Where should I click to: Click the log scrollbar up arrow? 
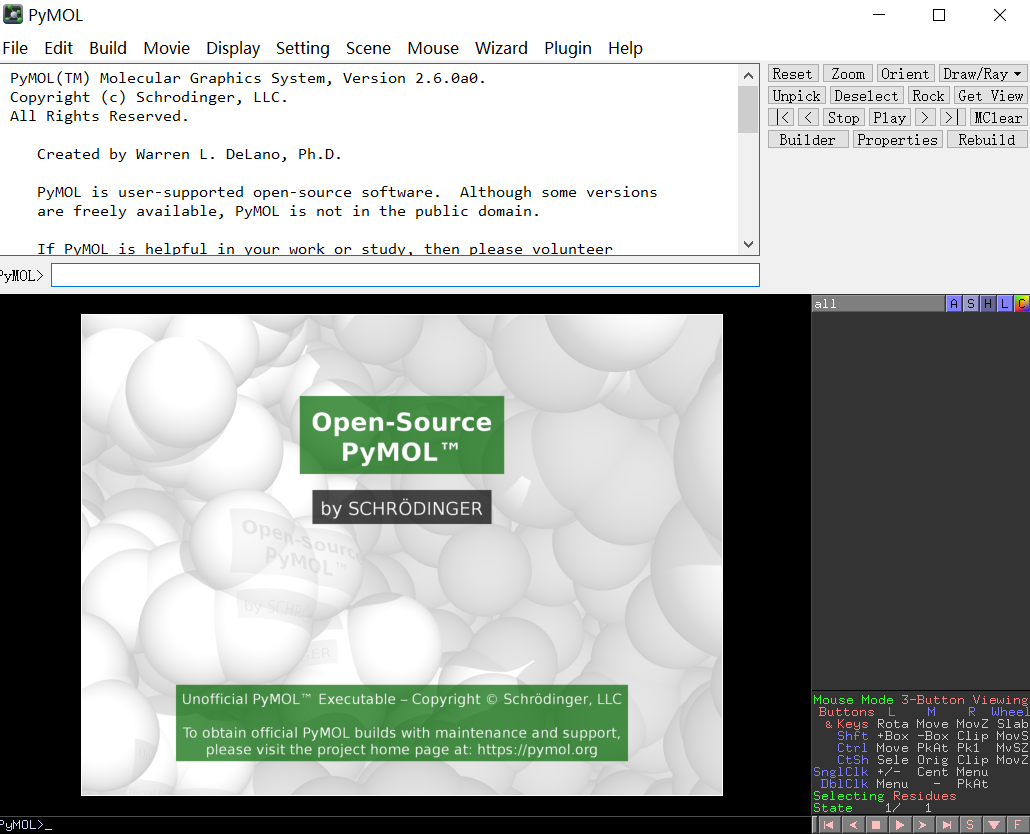748,75
